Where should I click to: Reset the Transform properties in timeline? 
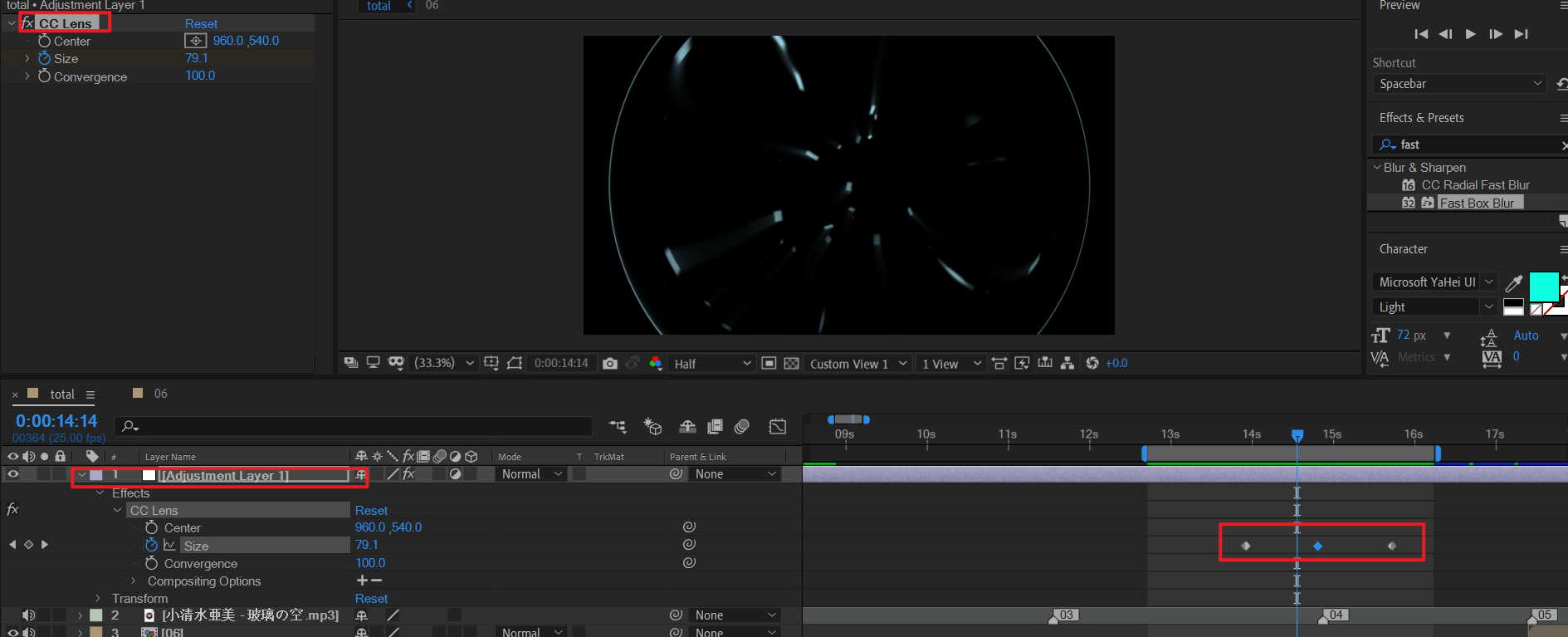coord(371,598)
